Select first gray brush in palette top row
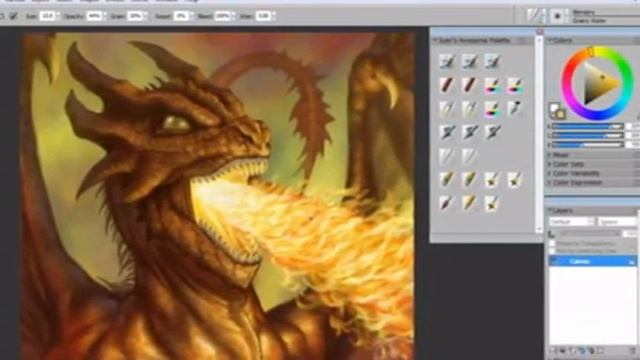The height and width of the screenshot is (360, 640). coord(447,62)
